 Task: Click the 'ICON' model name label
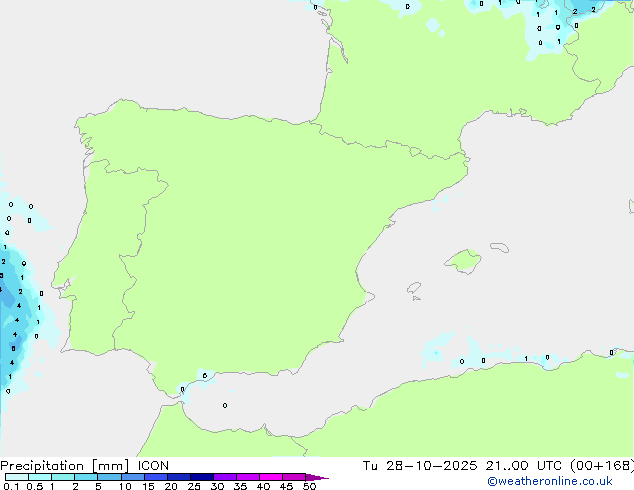[153, 466]
